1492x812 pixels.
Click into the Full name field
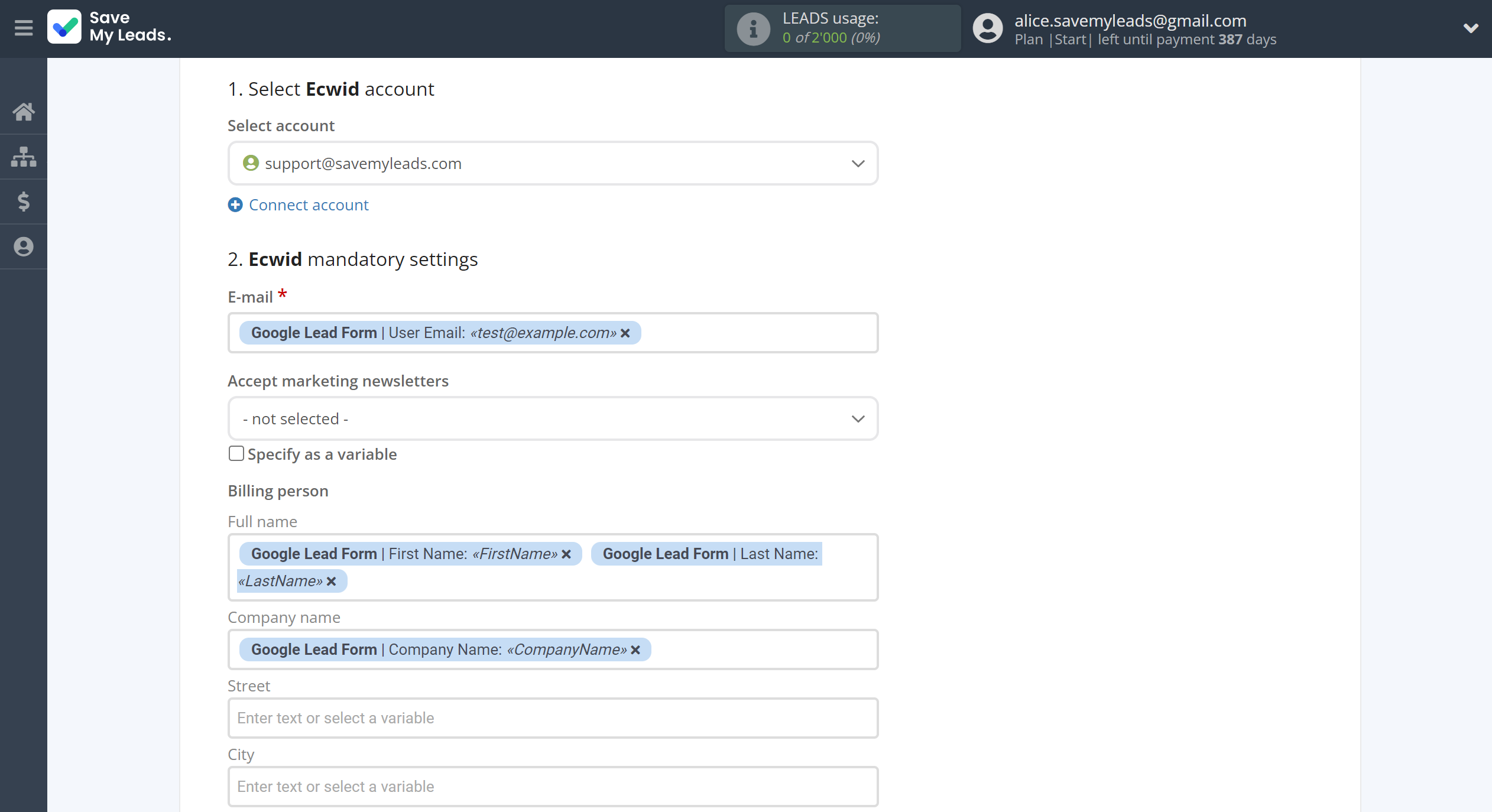(553, 567)
